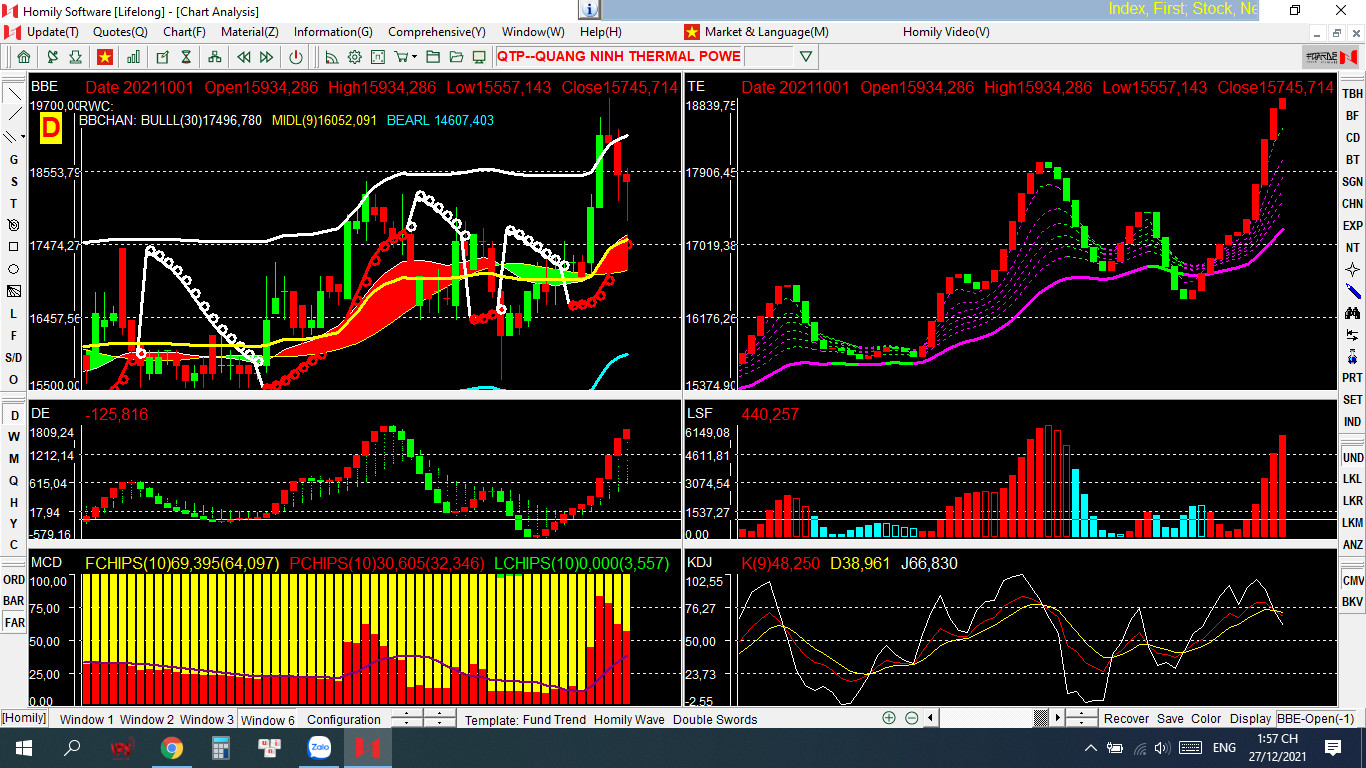Expand the parallel lines tool dropdown
The width and height of the screenshot is (1366, 768).
click(x=22, y=139)
